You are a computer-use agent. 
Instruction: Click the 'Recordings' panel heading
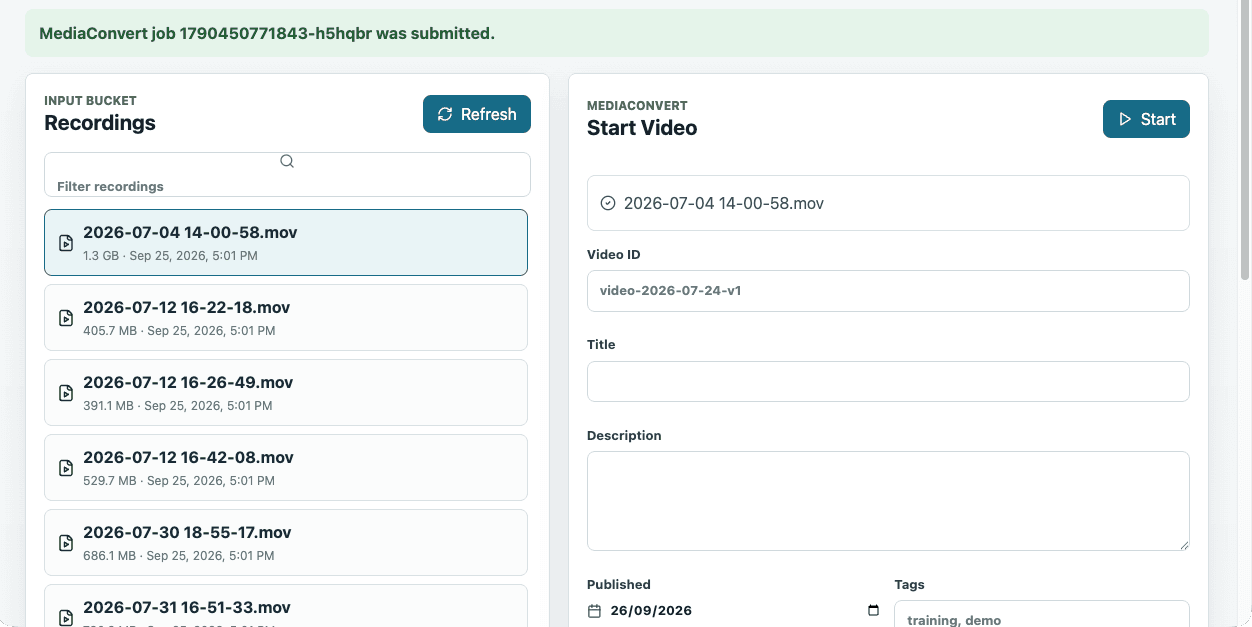click(100, 123)
